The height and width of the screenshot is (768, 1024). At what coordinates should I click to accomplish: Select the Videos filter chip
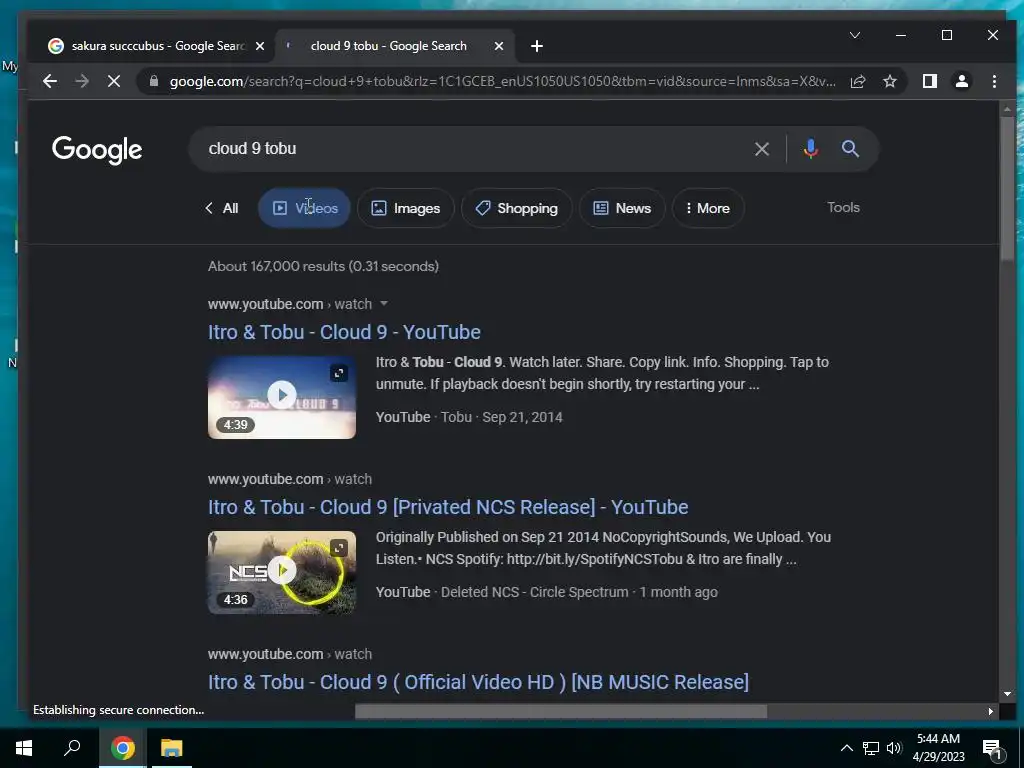point(304,208)
